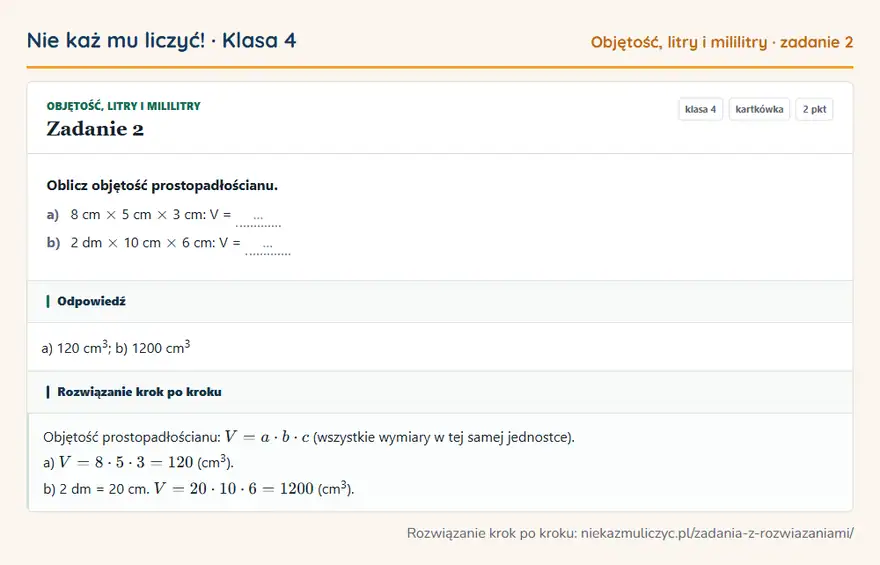This screenshot has width=880, height=565.
Task: Click the answer text 'a) 120 cm³; b) 1200 cm³'
Action: tap(116, 347)
